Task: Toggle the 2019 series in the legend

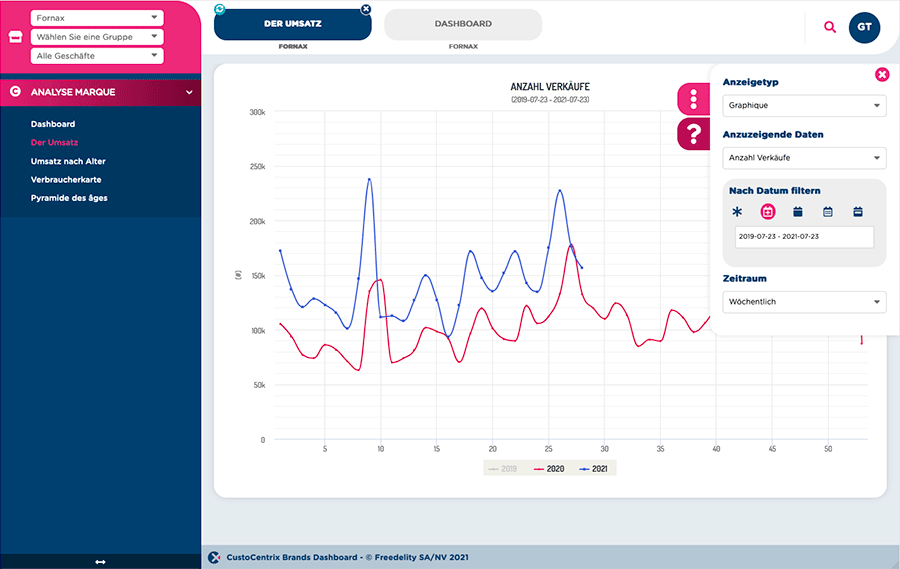Action: (502, 468)
